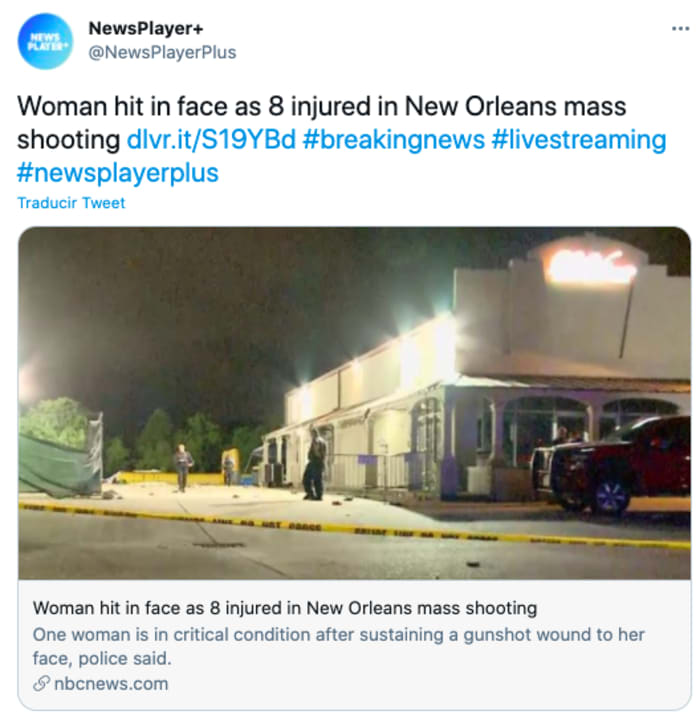Image resolution: width=700 pixels, height=715 pixels.
Task: Click the link card headline text
Action: pyautogui.click(x=285, y=608)
